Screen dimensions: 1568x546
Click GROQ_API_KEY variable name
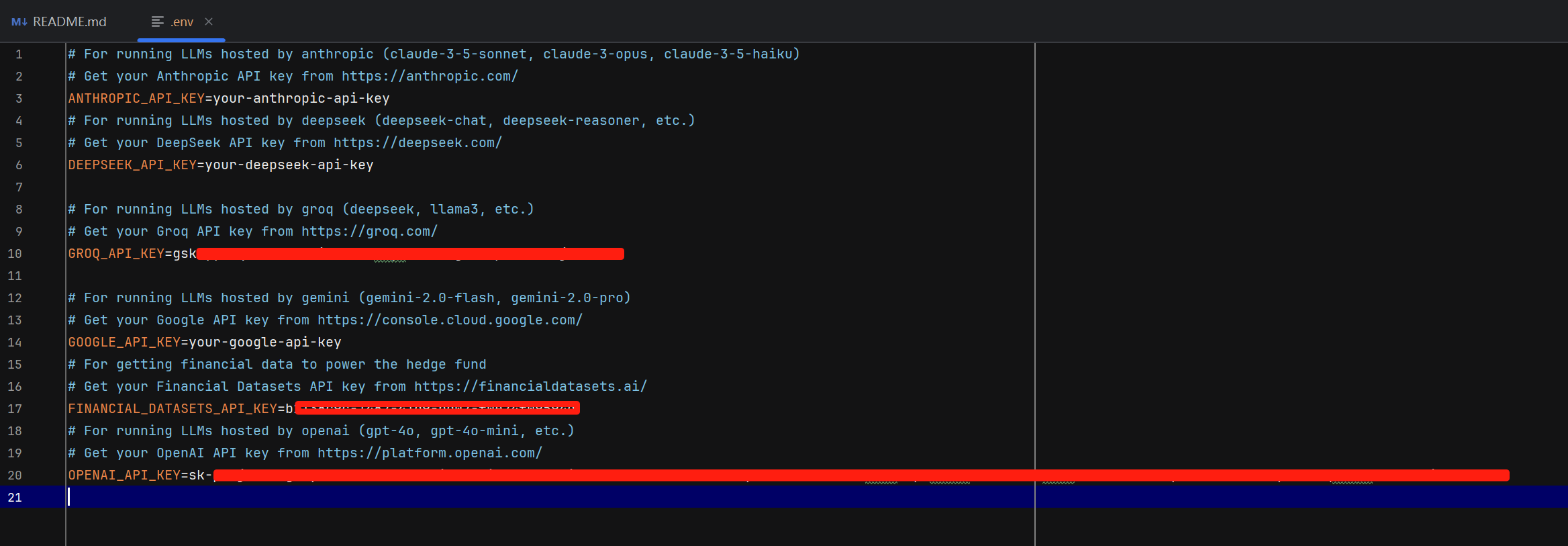[116, 253]
